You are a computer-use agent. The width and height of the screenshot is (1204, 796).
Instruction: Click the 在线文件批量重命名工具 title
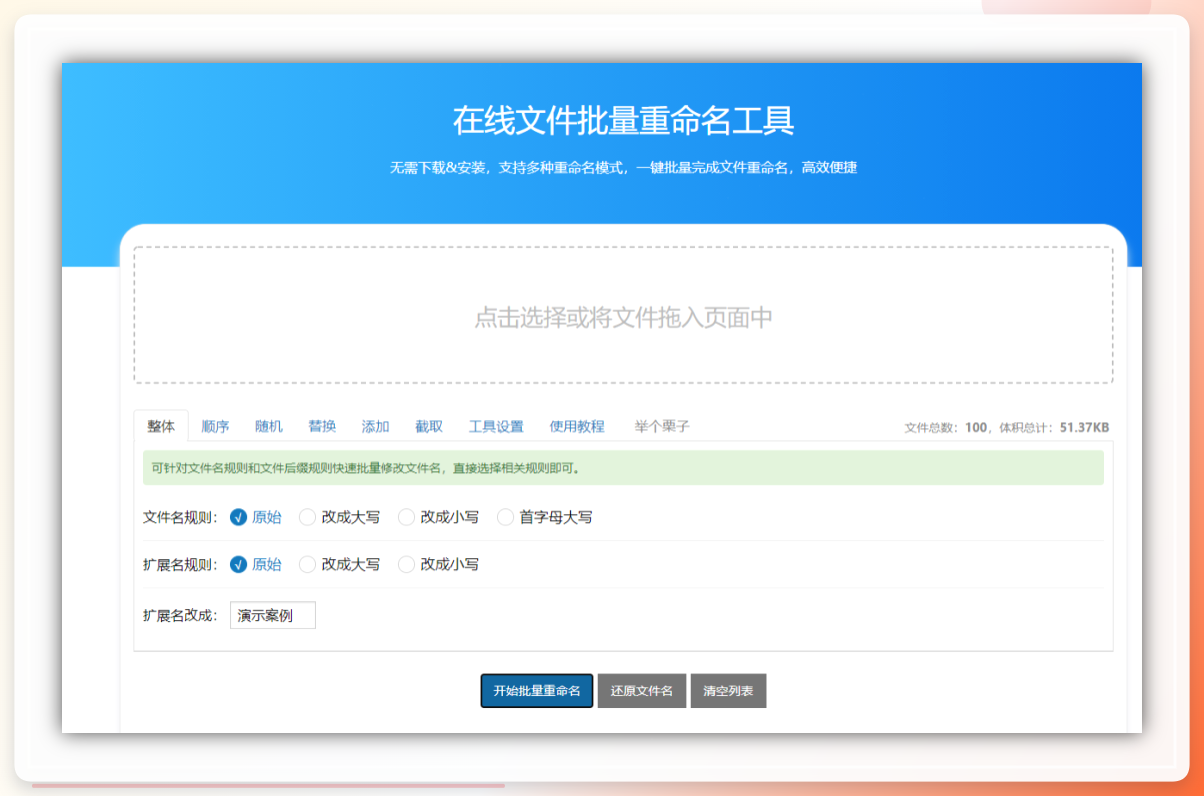[x=623, y=120]
